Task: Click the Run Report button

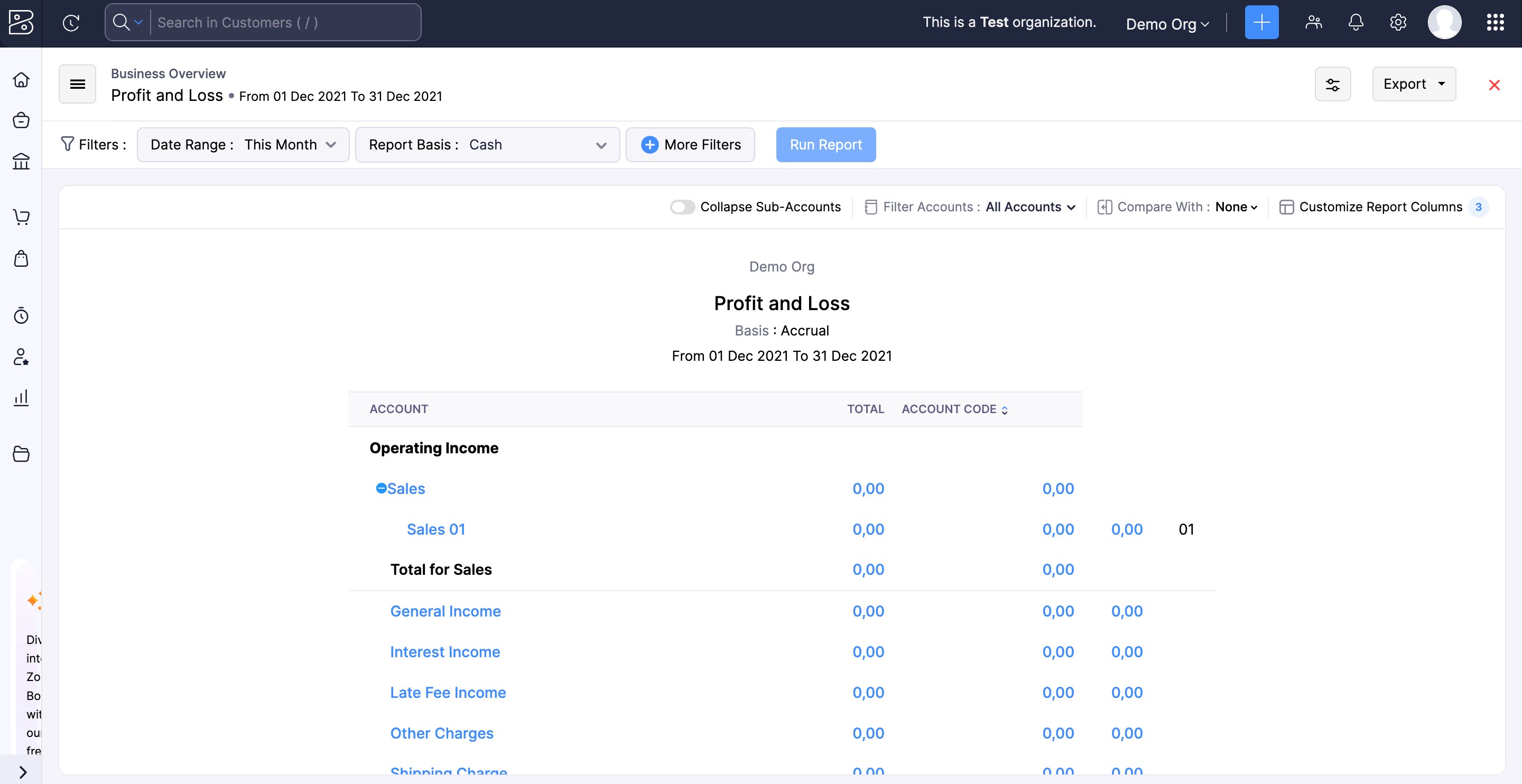Action: click(x=825, y=145)
